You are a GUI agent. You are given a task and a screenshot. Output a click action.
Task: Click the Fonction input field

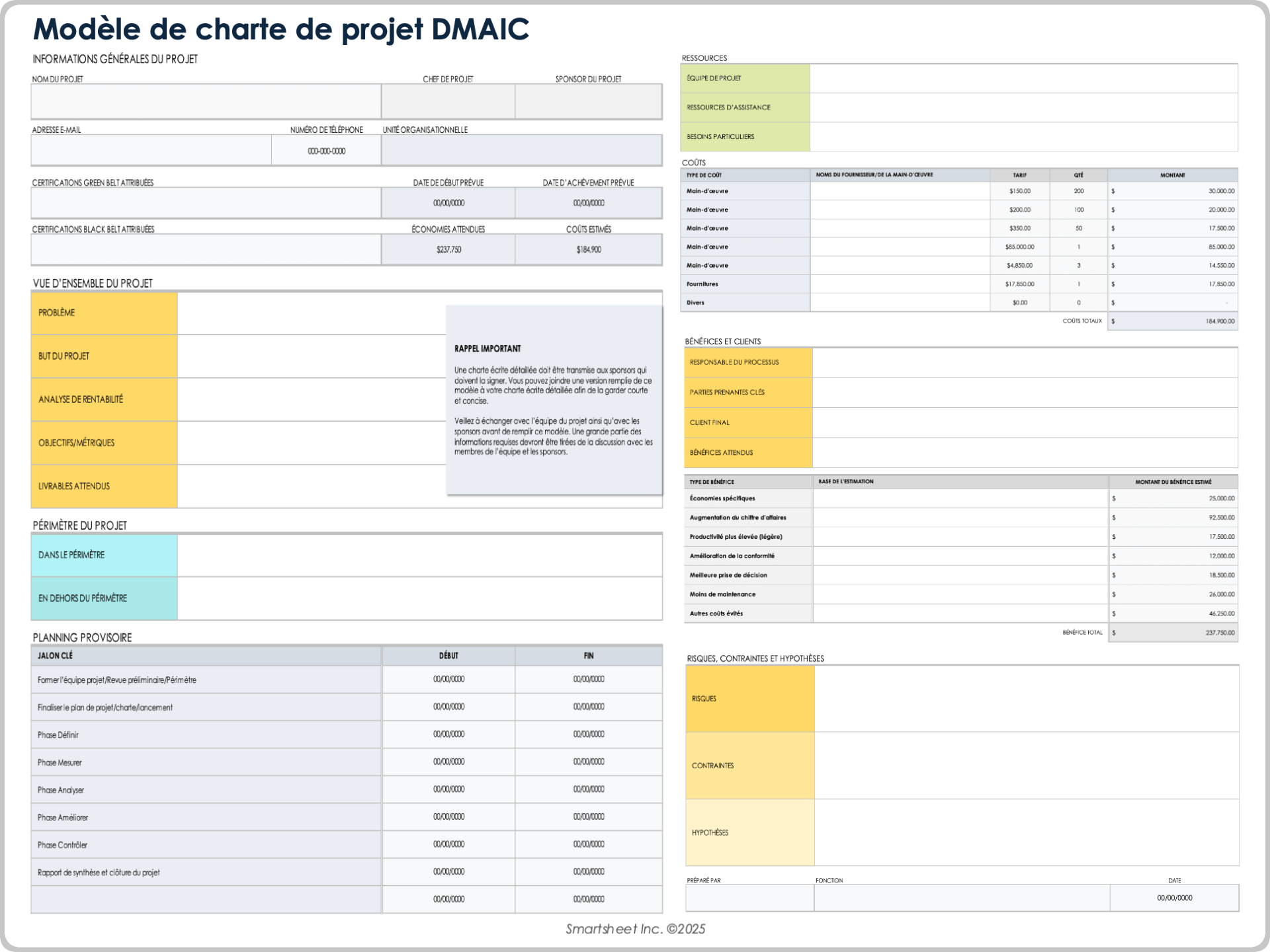point(962,898)
